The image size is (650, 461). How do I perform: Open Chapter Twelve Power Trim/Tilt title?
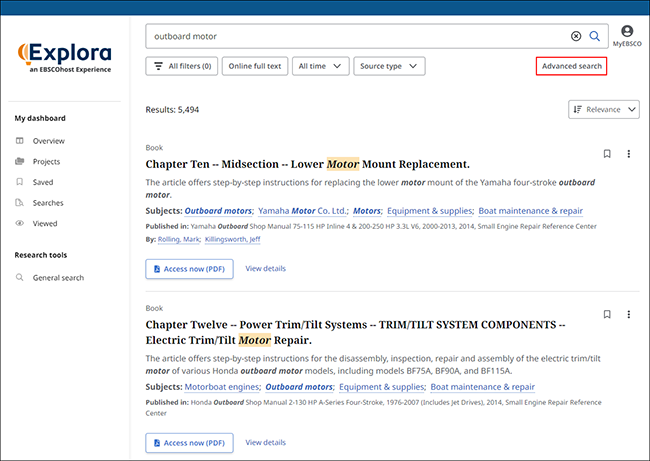355,332
